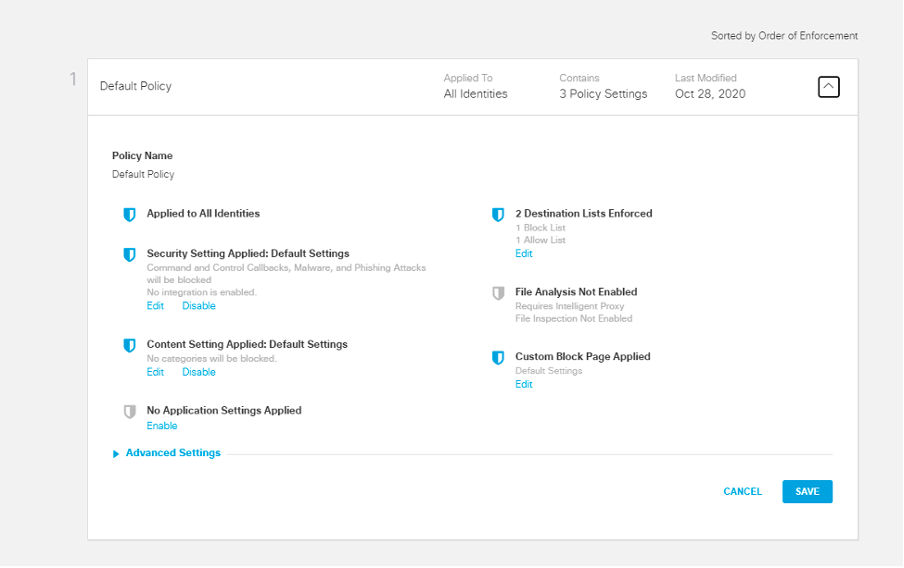Screen dimensions: 904x568
Task: Click the Security Setting Applied shield icon
Action: coord(129,255)
